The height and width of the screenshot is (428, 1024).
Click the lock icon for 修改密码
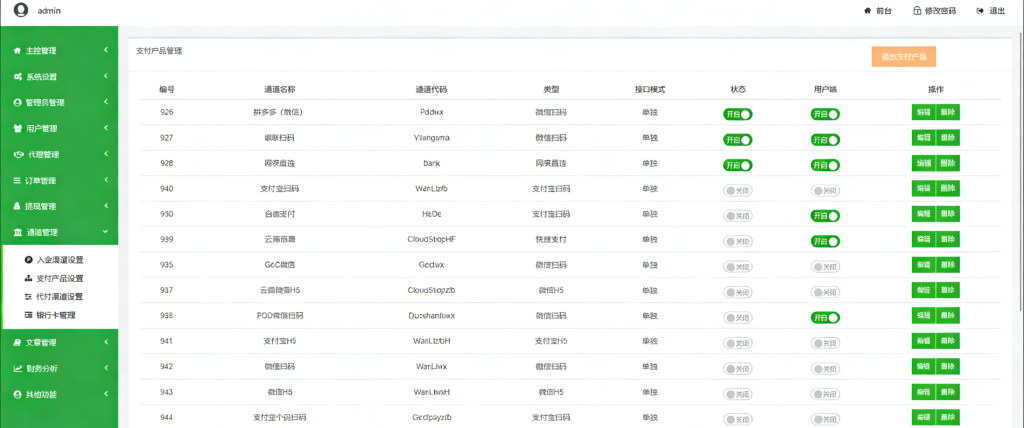click(916, 11)
